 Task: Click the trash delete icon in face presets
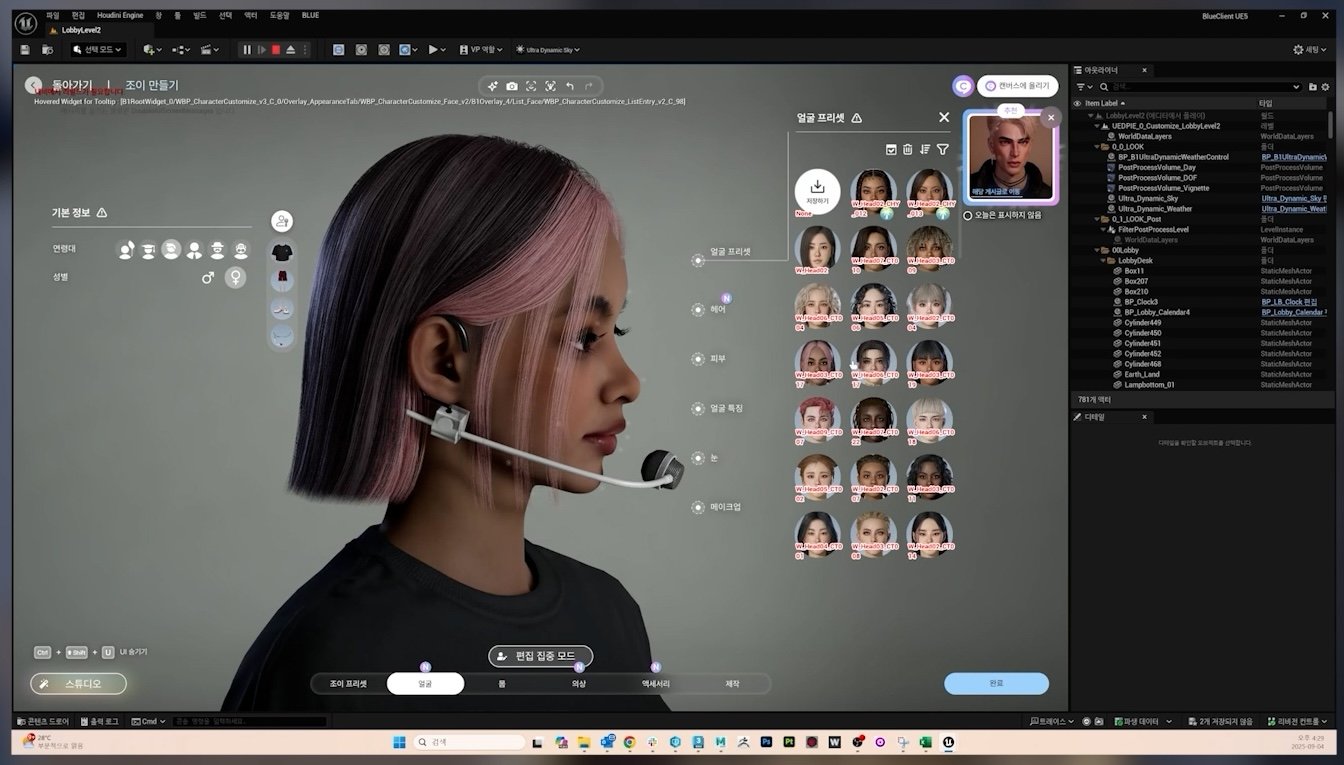(908, 149)
